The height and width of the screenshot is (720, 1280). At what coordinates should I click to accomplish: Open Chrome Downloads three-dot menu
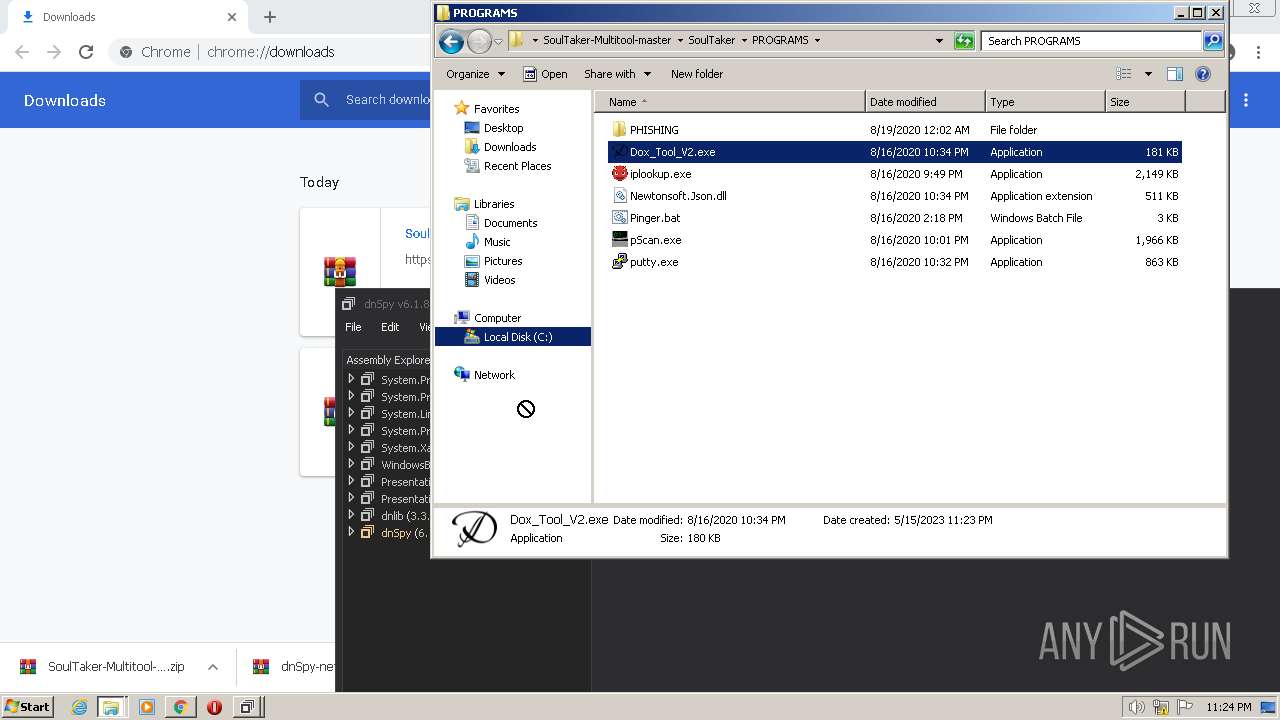point(1246,100)
